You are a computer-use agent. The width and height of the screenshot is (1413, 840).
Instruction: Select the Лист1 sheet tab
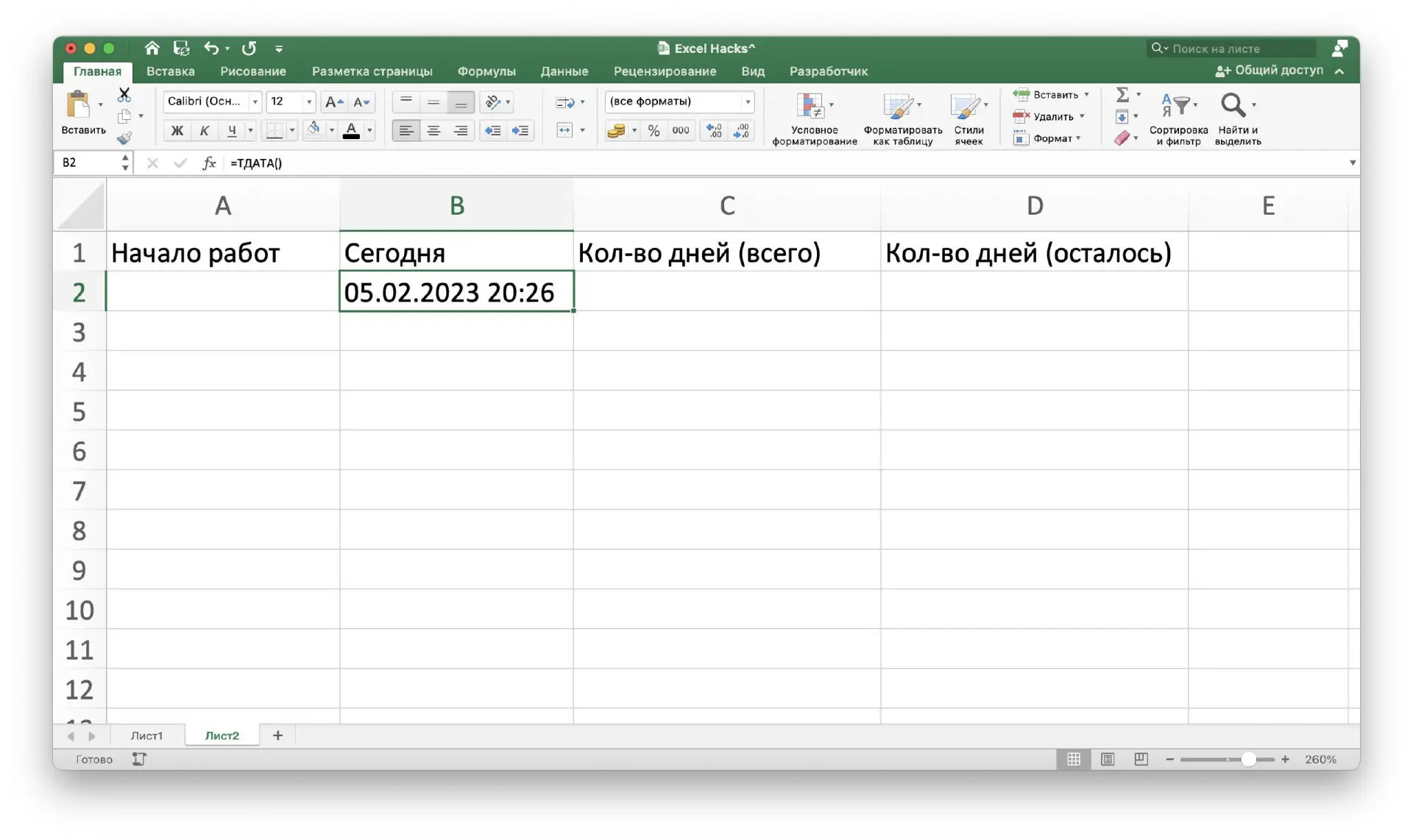pyautogui.click(x=146, y=736)
